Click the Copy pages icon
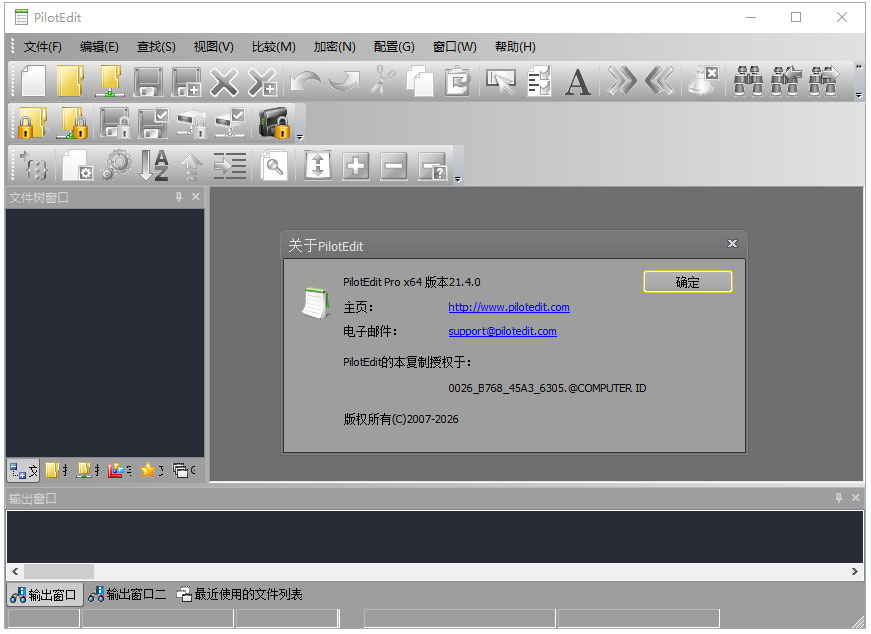 tap(420, 81)
